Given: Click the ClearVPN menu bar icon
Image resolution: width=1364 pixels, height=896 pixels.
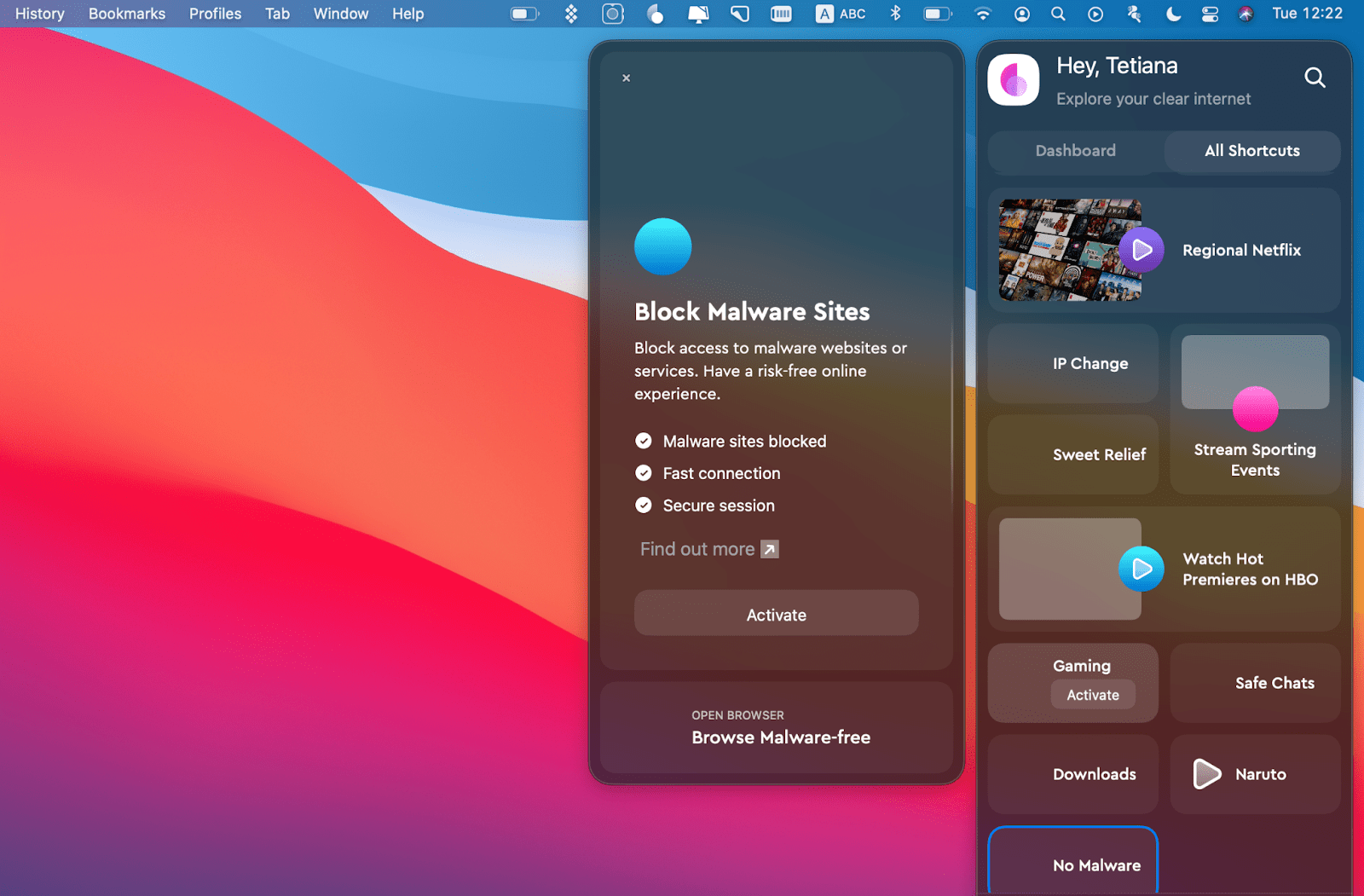Looking at the screenshot, I should click(x=655, y=14).
